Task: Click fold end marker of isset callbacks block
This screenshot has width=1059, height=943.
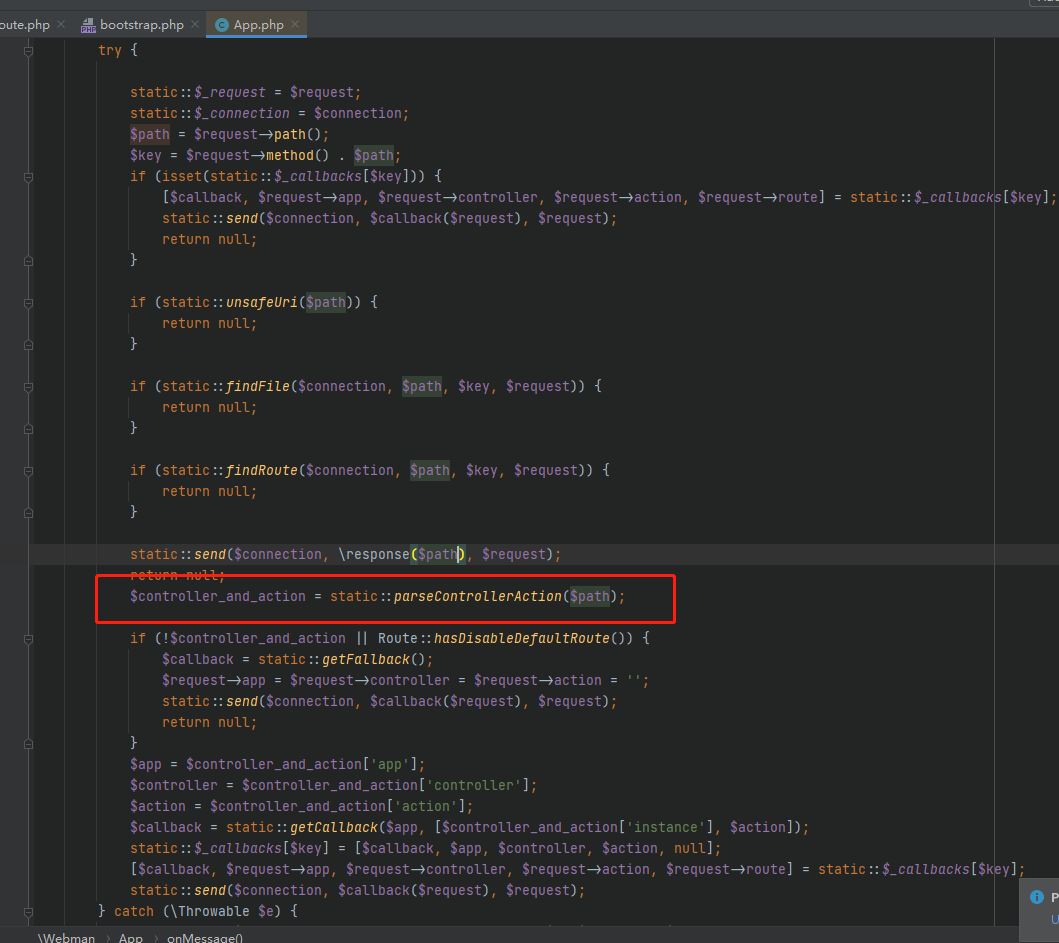Action: (x=28, y=261)
